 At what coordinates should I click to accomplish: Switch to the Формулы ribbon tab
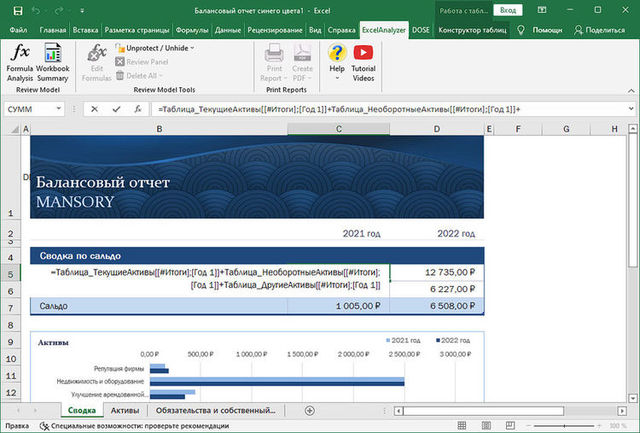coord(192,30)
